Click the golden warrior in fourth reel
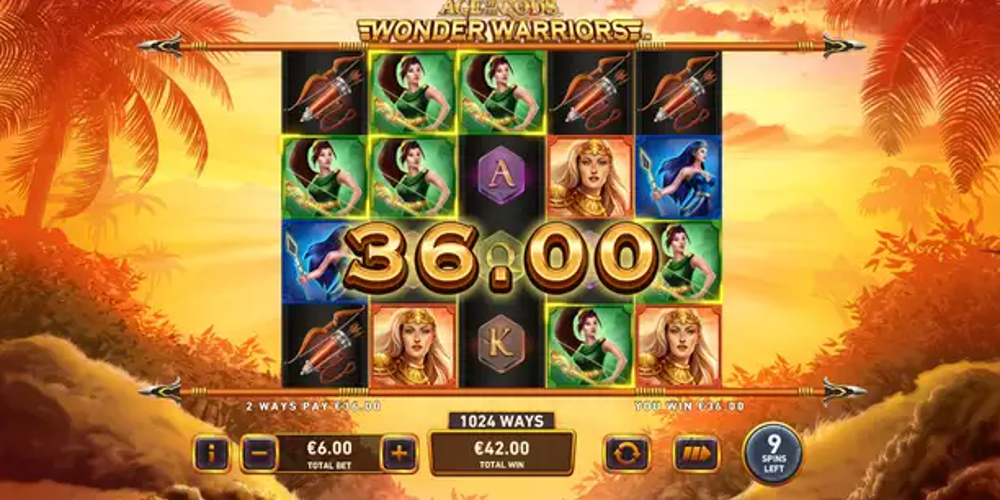 [590, 177]
